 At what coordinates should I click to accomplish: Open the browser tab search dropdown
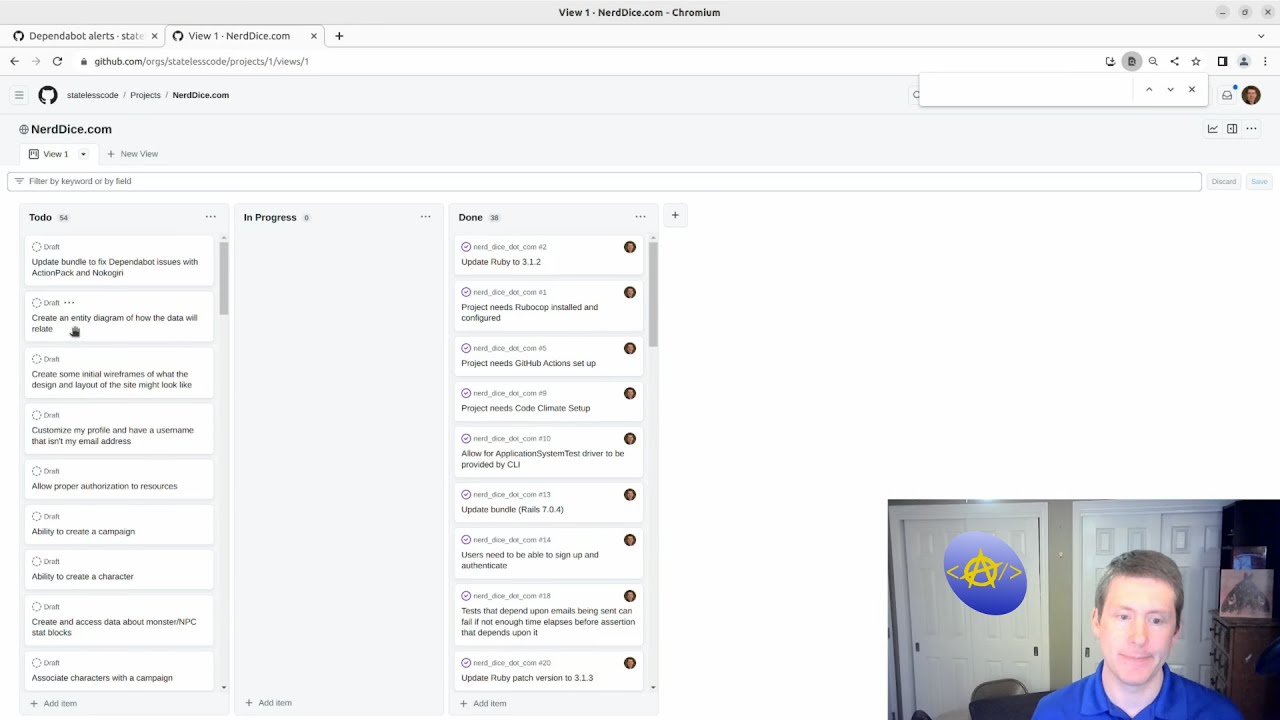[1261, 36]
